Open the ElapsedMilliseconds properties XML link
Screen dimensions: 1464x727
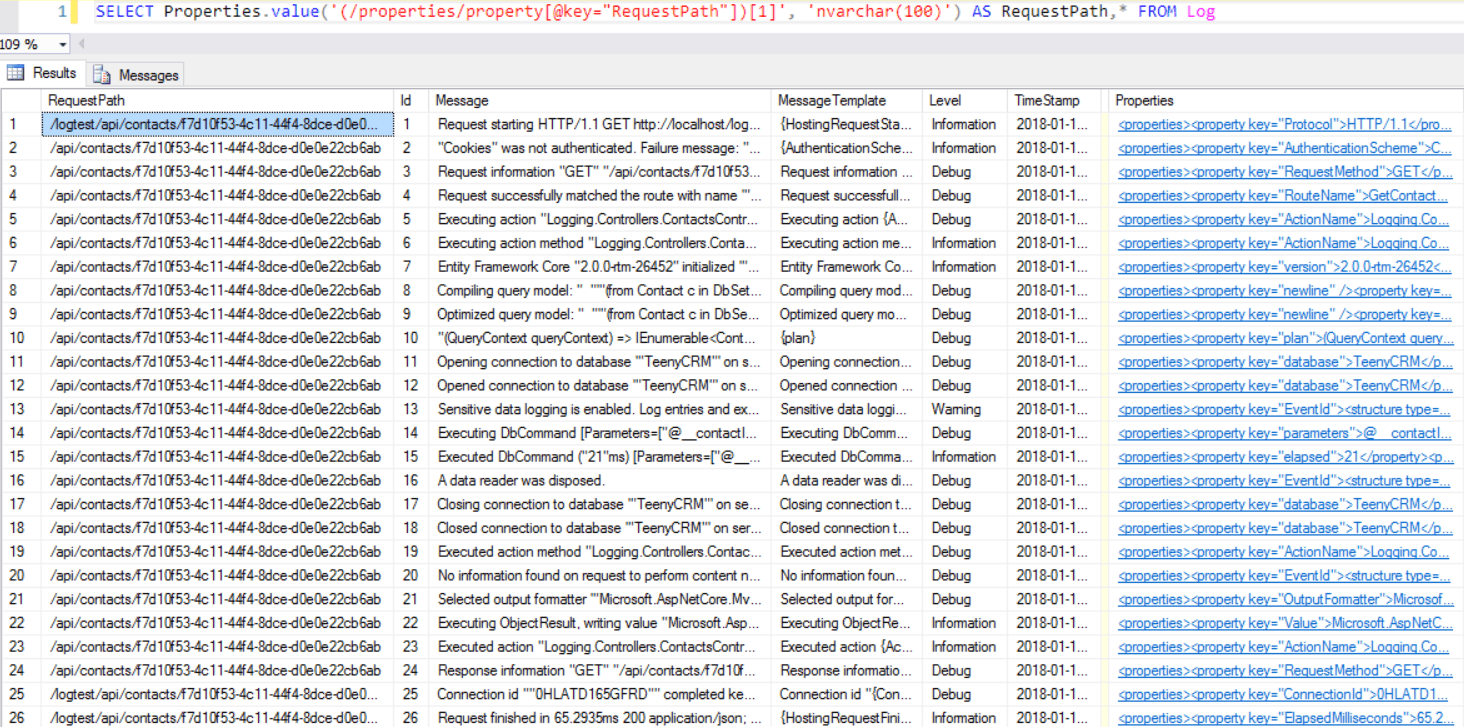pyautogui.click(x=1284, y=718)
